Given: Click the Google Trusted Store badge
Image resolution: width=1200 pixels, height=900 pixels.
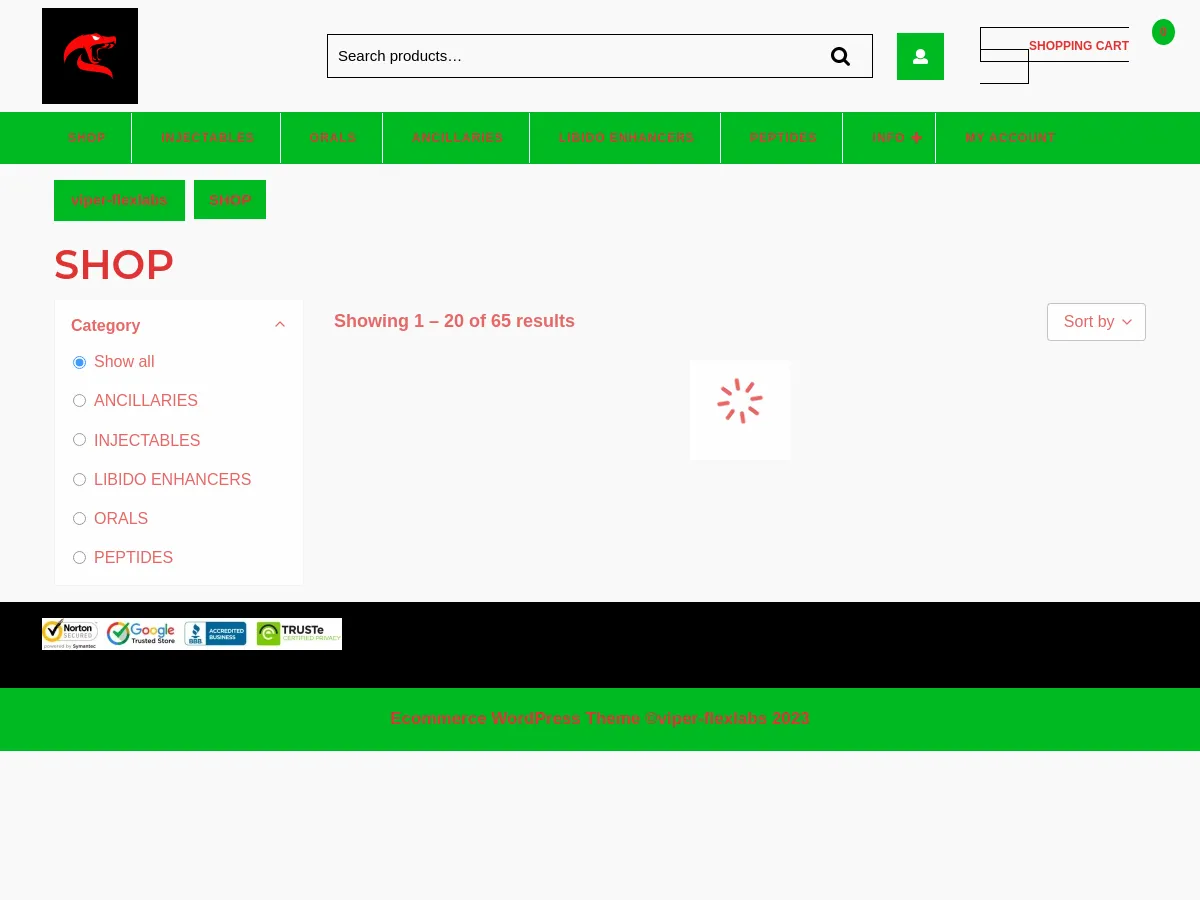Looking at the screenshot, I should pos(141,634).
